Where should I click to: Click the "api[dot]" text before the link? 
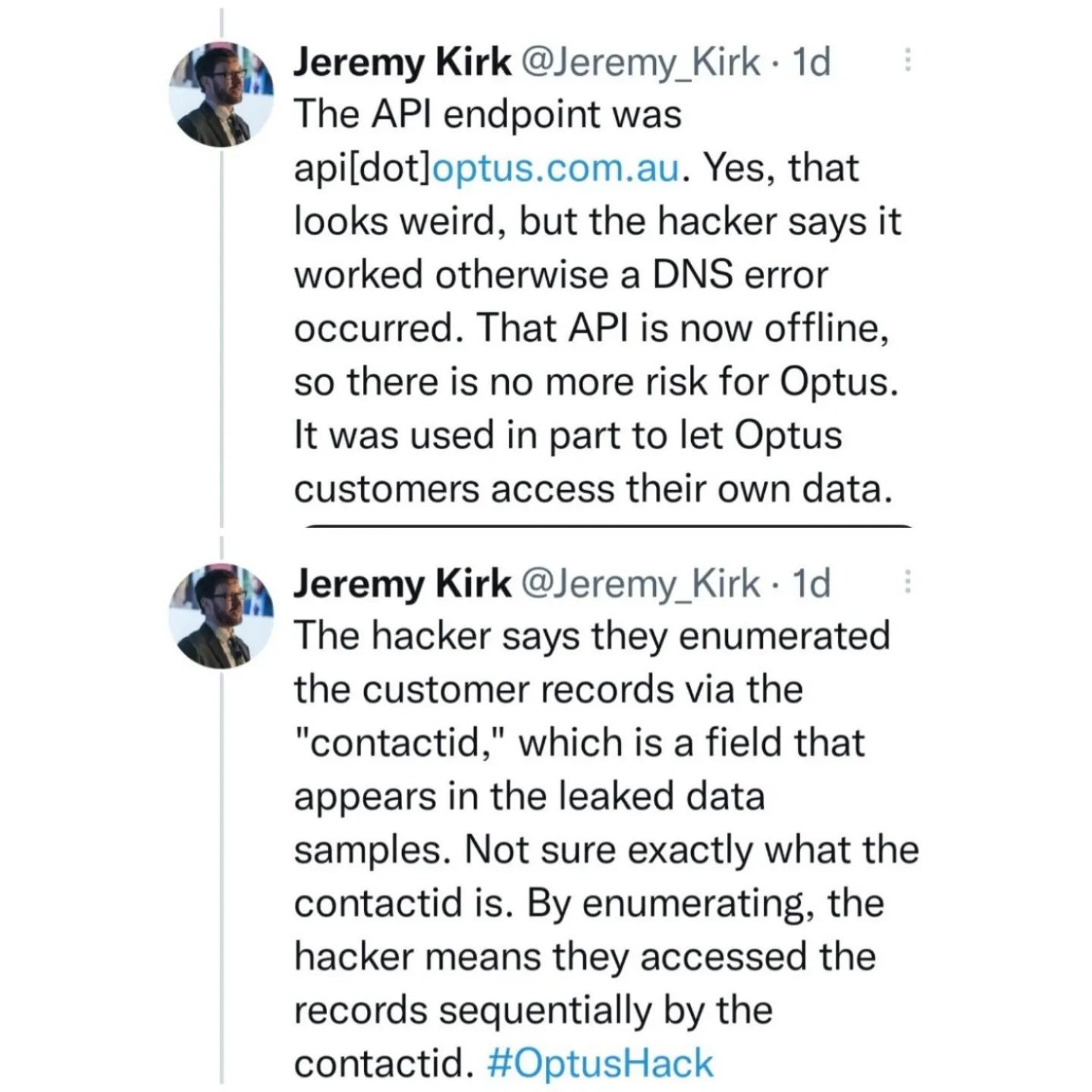(x=363, y=168)
